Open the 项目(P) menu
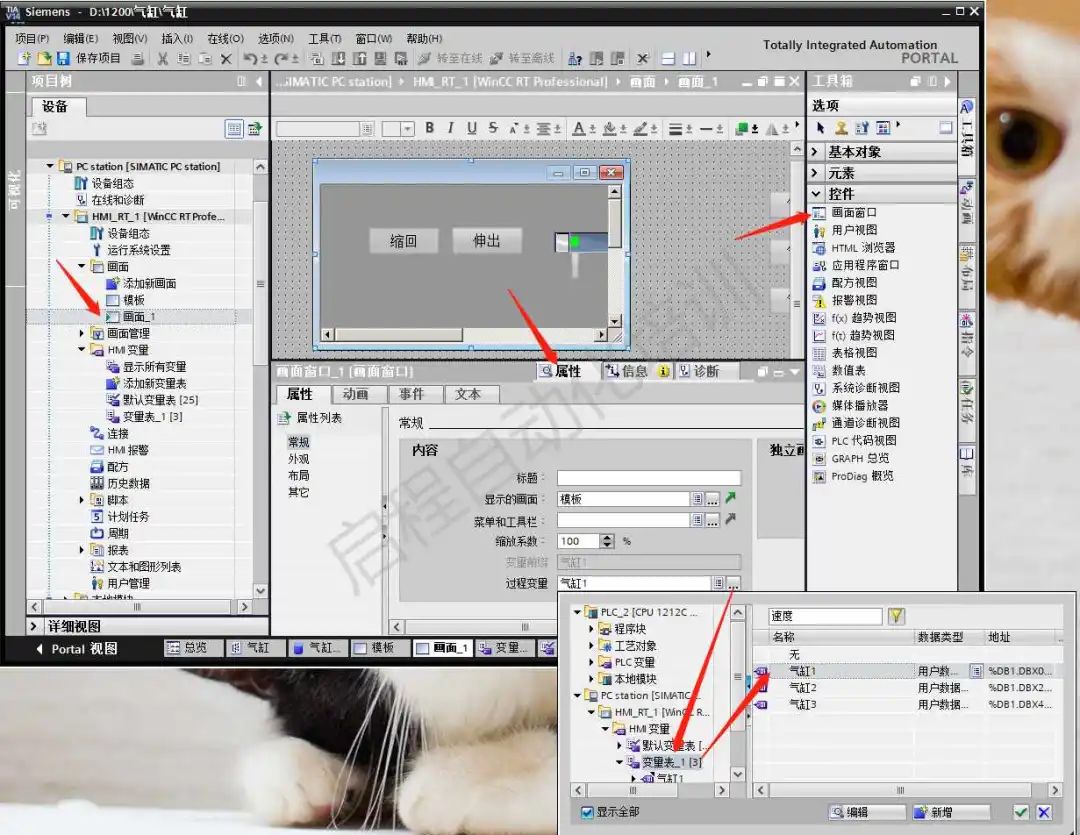This screenshot has height=835, width=1080. pyautogui.click(x=32, y=39)
